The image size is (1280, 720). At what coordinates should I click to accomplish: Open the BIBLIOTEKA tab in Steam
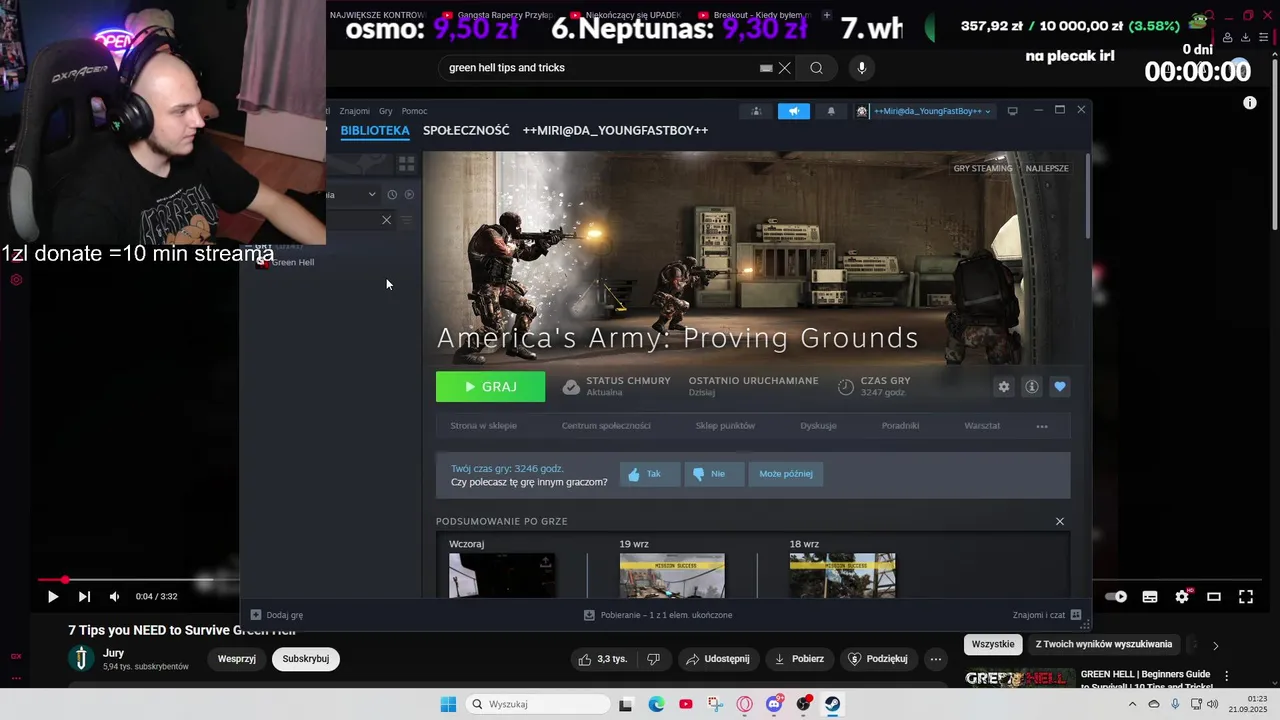coord(375,131)
